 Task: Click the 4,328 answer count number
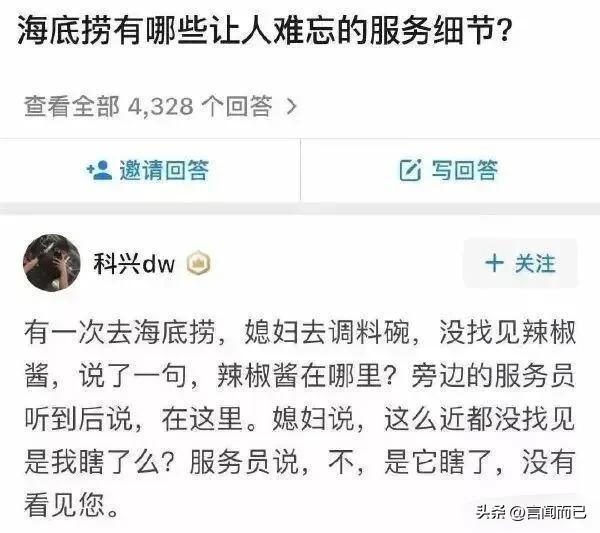(160, 106)
